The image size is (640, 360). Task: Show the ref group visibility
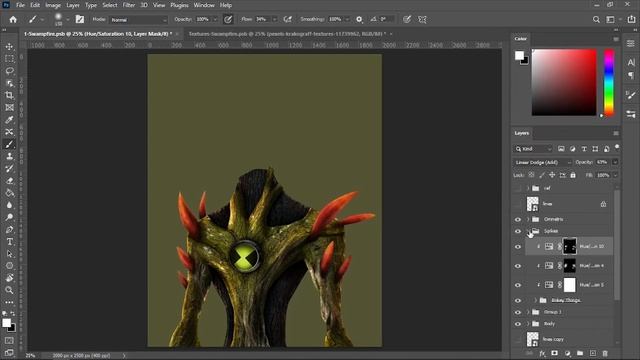(x=518, y=188)
